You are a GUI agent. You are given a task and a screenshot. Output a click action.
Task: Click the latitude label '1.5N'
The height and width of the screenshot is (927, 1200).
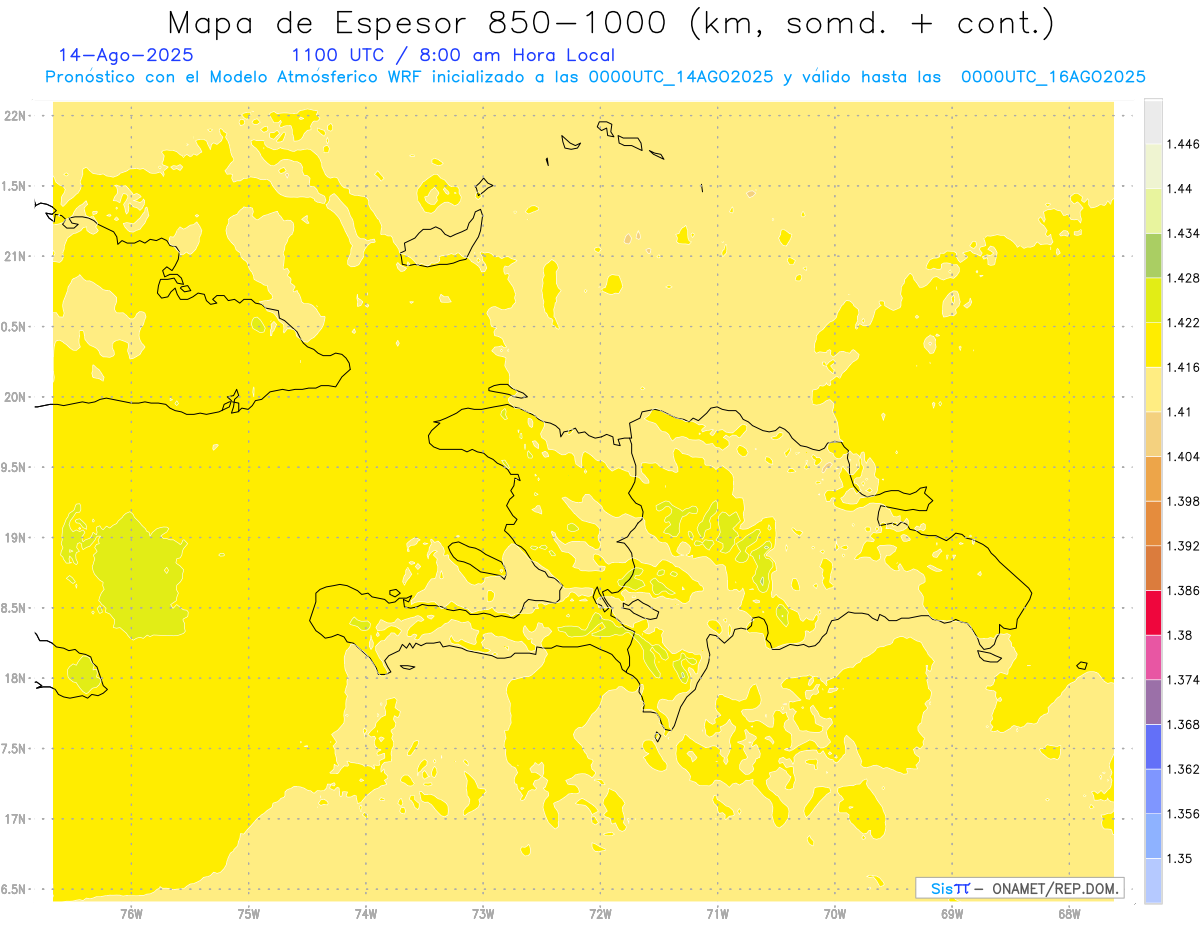coord(15,186)
